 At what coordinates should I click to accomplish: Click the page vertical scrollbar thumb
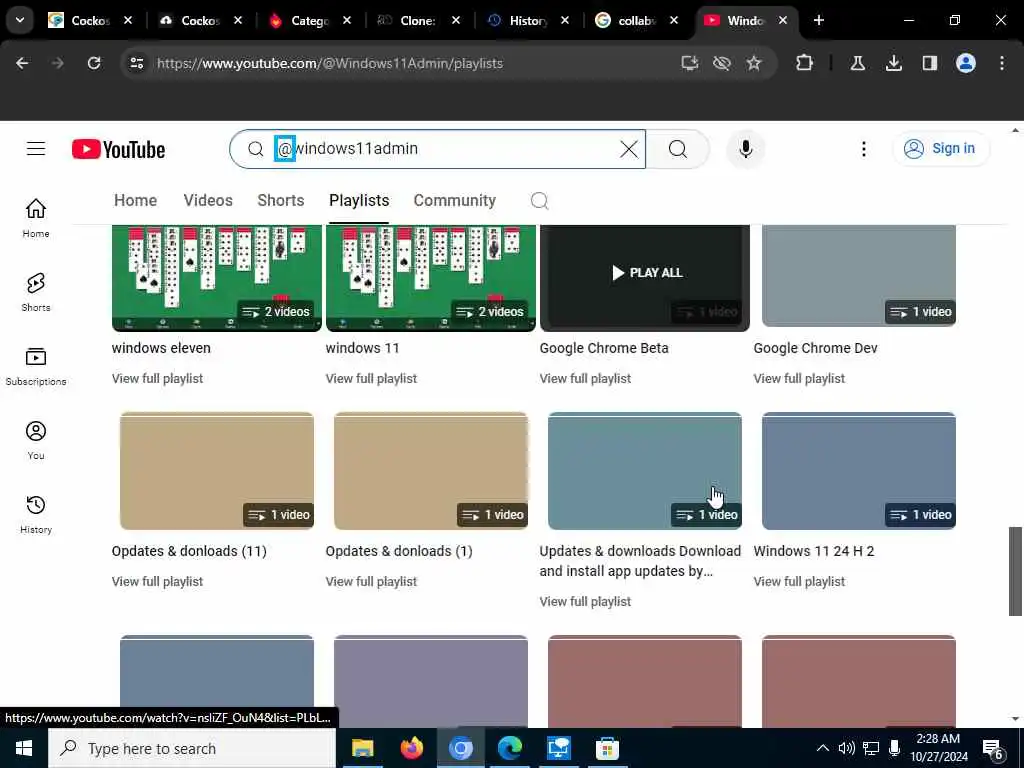1015,571
